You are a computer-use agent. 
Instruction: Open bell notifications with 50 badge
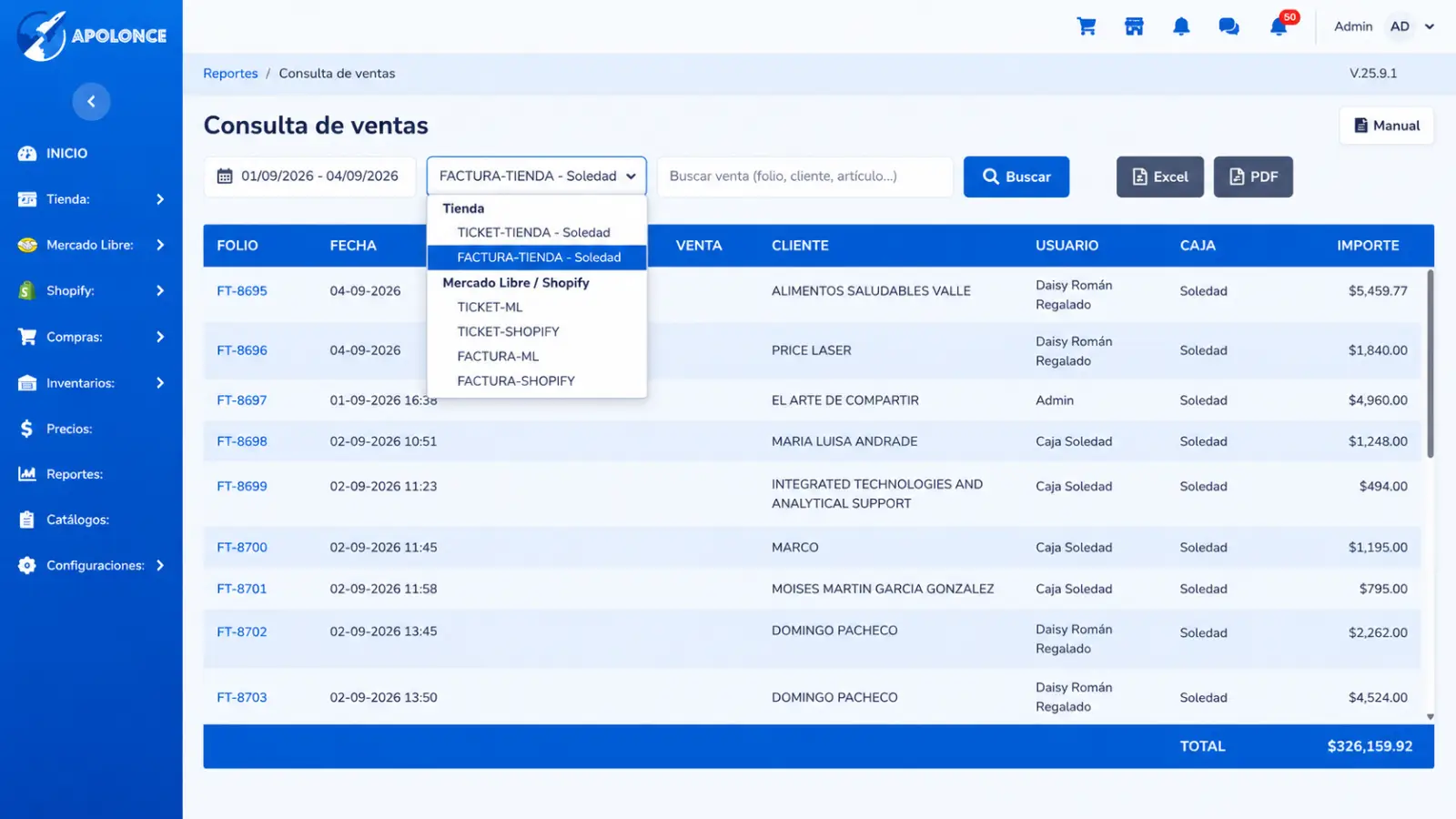(1279, 26)
